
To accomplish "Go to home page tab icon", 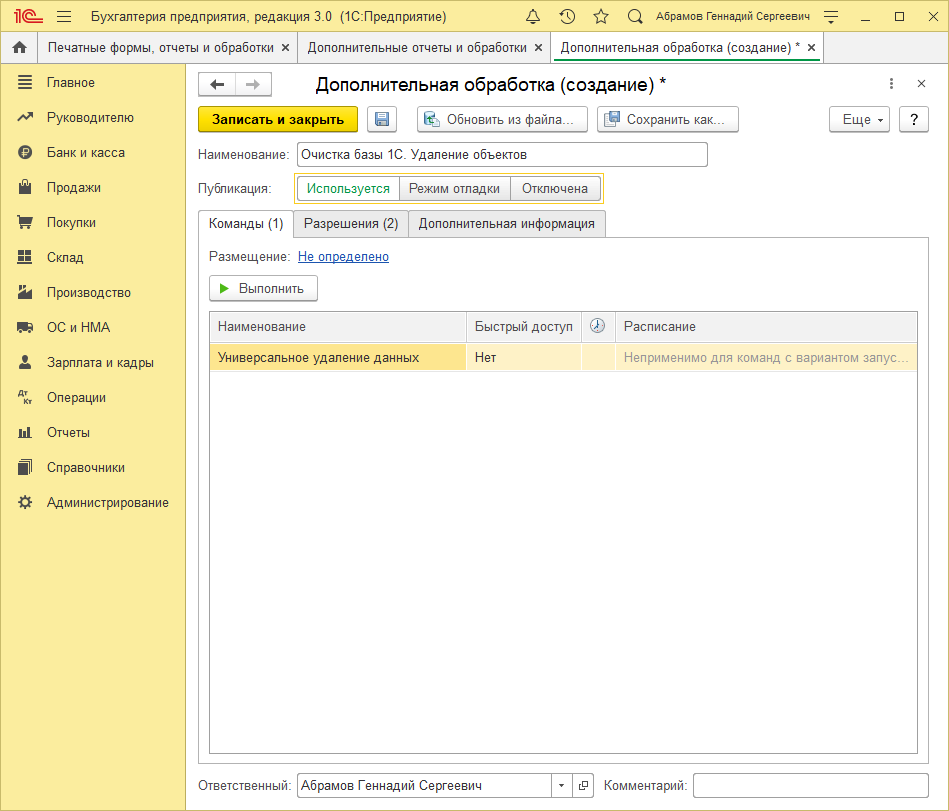I will pyautogui.click(x=18, y=48).
